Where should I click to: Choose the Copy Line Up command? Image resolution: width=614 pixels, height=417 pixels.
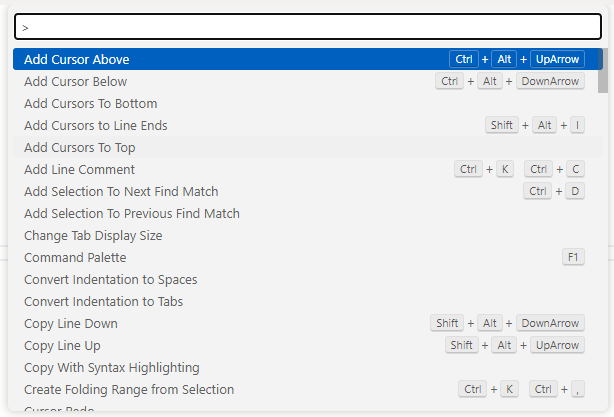click(x=63, y=346)
